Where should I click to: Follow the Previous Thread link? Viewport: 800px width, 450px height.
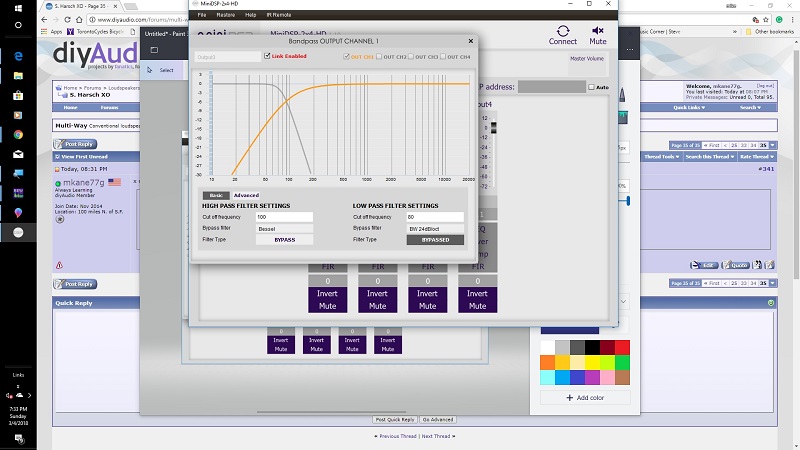[397, 436]
